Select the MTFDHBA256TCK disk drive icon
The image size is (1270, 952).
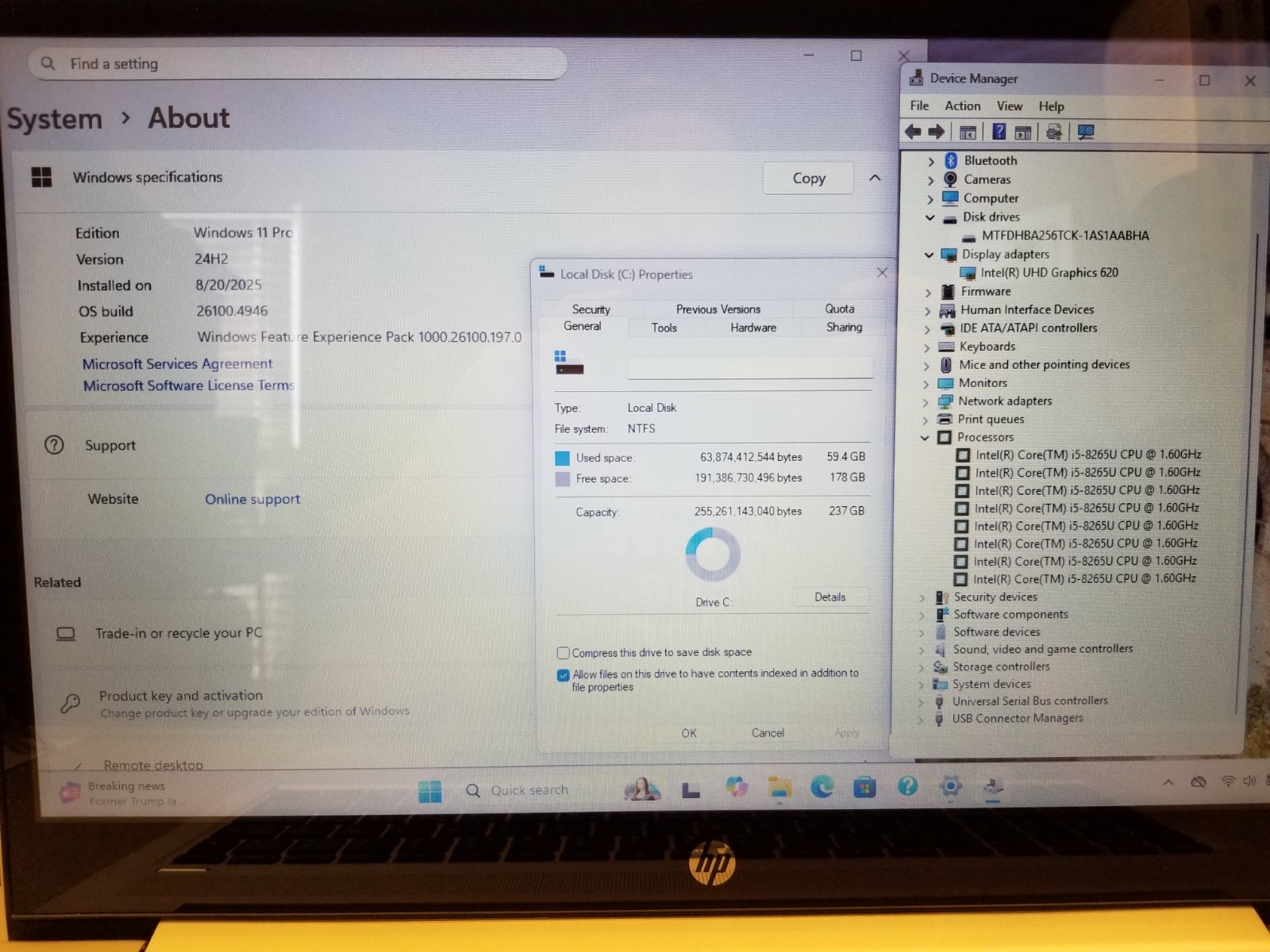969,236
